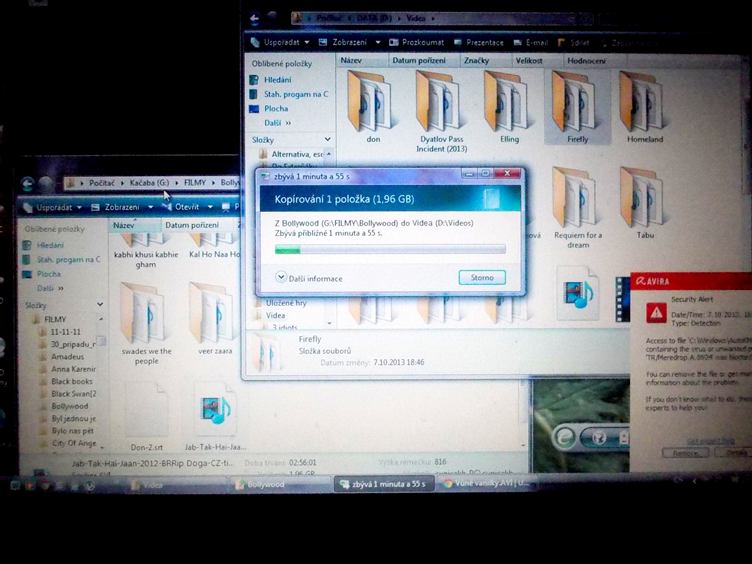
Task: Go back in the Bollywood window
Action: [28, 183]
